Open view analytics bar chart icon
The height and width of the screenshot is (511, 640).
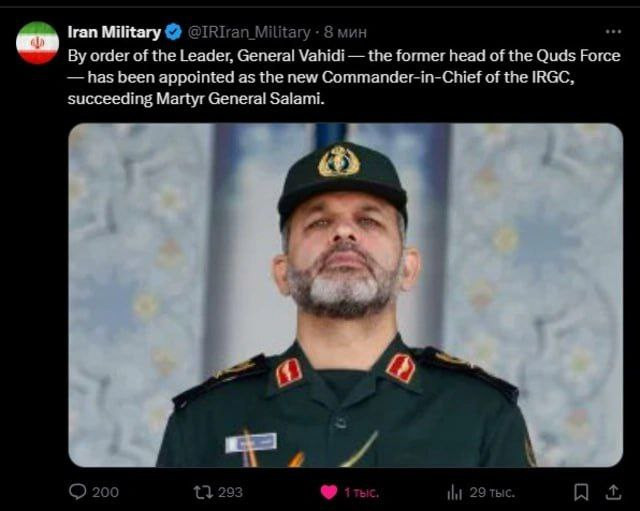click(455, 492)
